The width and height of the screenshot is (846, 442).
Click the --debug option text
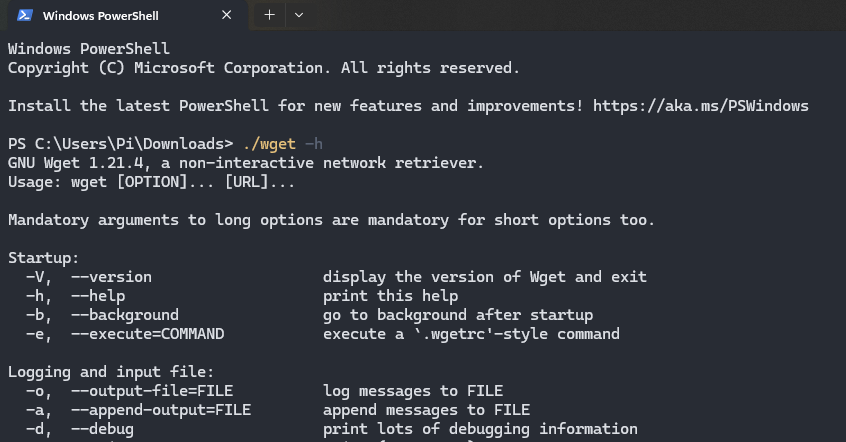pos(102,428)
